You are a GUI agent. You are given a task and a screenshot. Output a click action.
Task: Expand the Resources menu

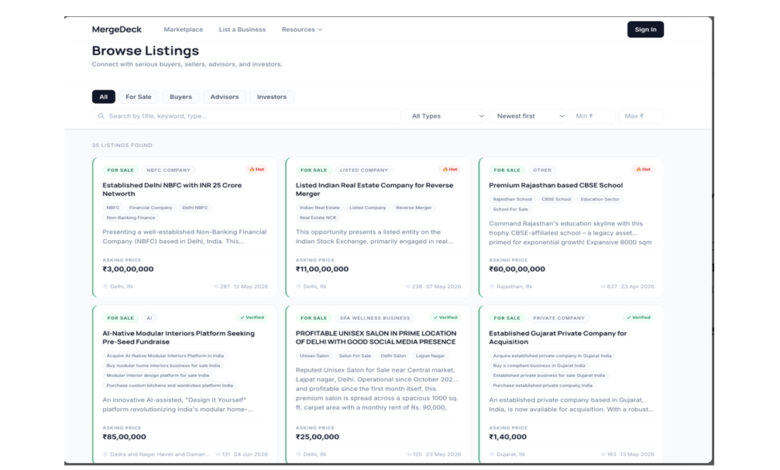pos(302,29)
